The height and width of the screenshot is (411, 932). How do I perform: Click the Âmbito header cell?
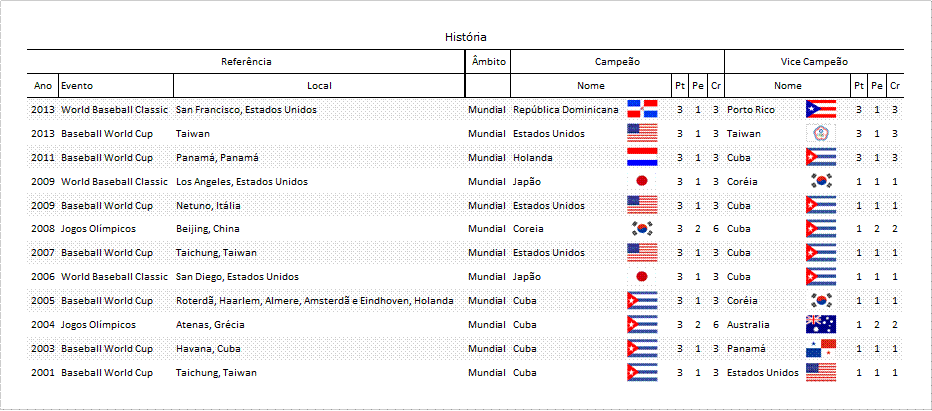coord(488,61)
